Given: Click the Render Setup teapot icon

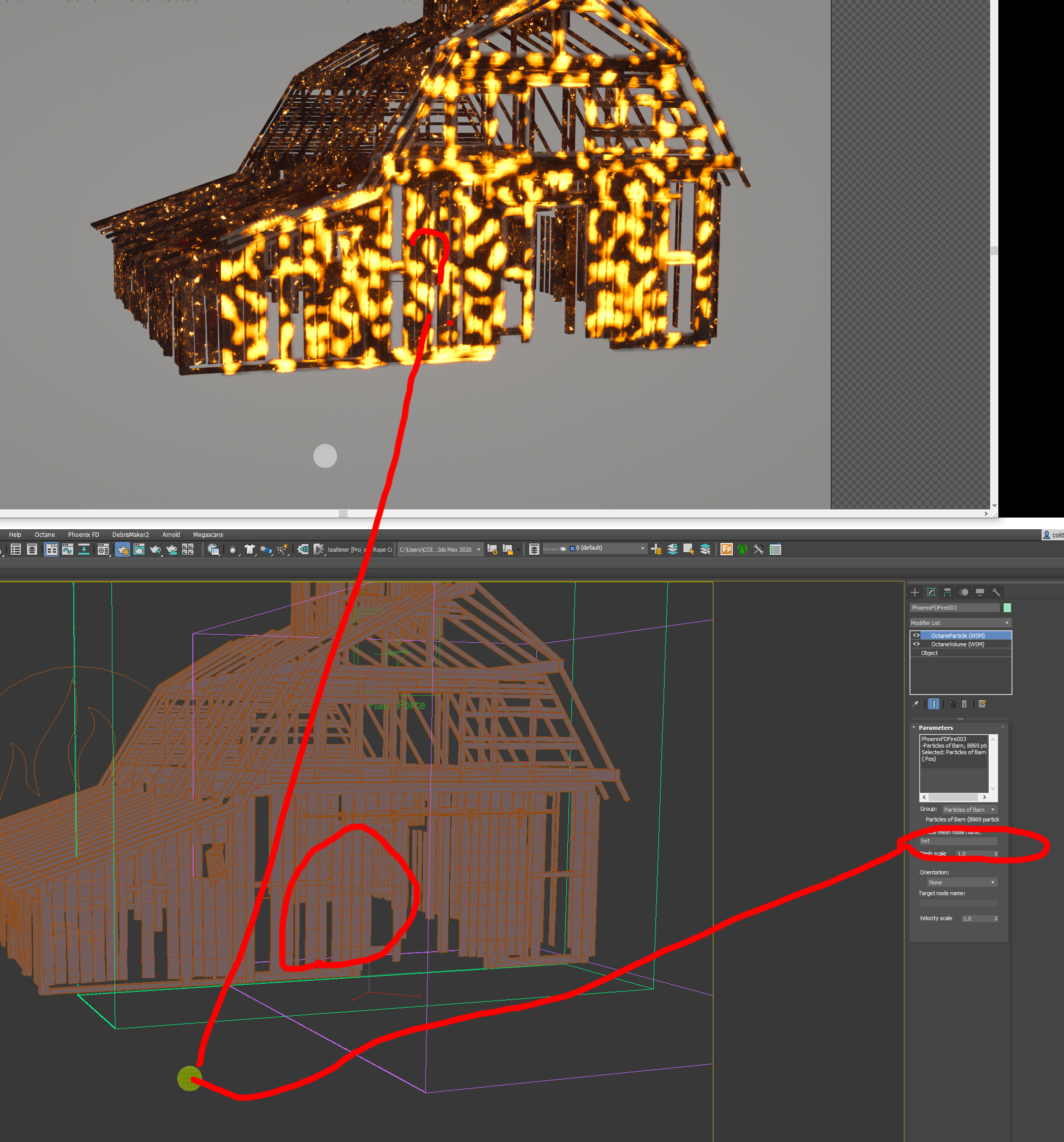Looking at the screenshot, I should coord(122,550).
